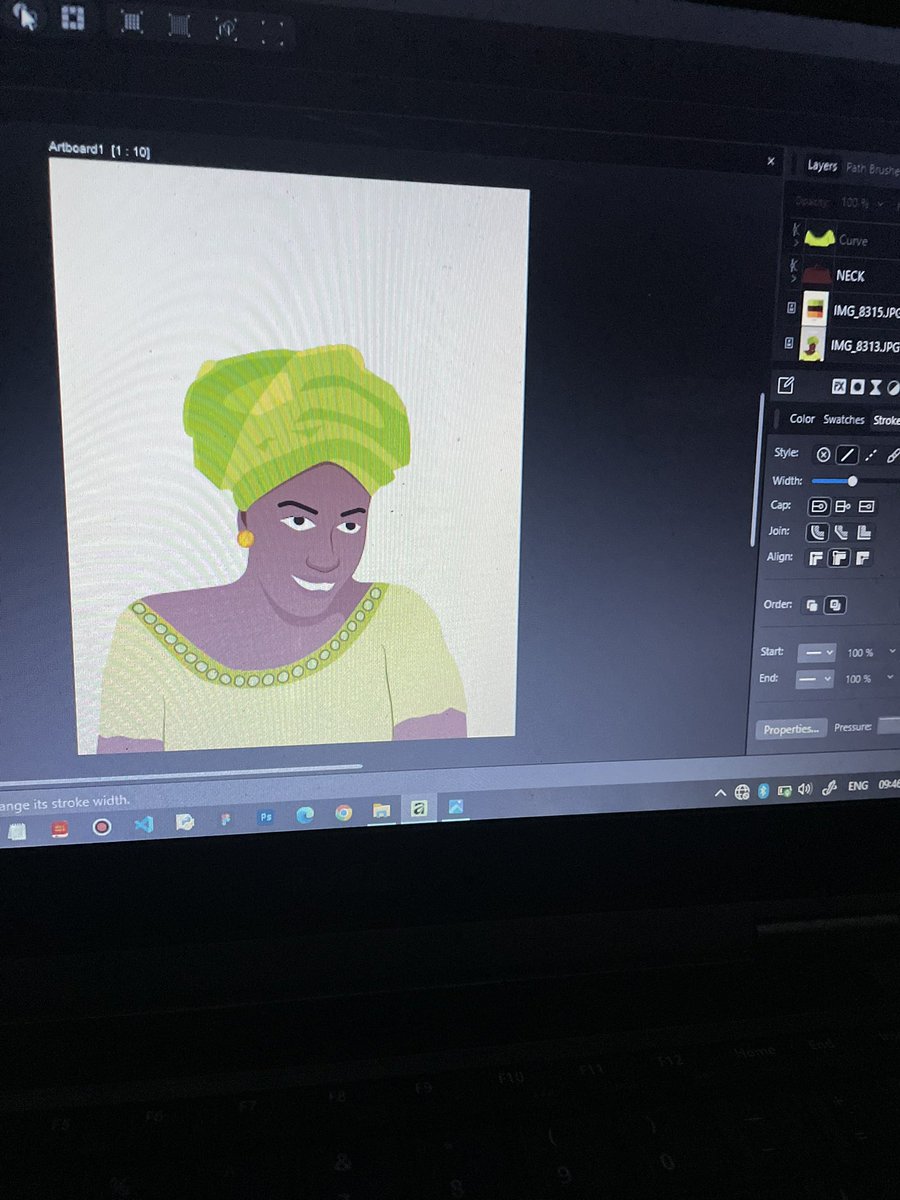
Task: Choose the Solid Line stroke style
Action: click(x=847, y=455)
